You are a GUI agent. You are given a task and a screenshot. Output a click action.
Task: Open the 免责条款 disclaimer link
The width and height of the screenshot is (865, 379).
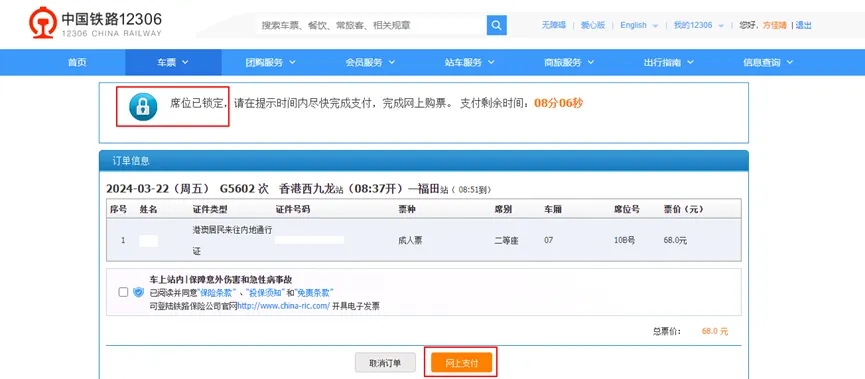(x=315, y=292)
